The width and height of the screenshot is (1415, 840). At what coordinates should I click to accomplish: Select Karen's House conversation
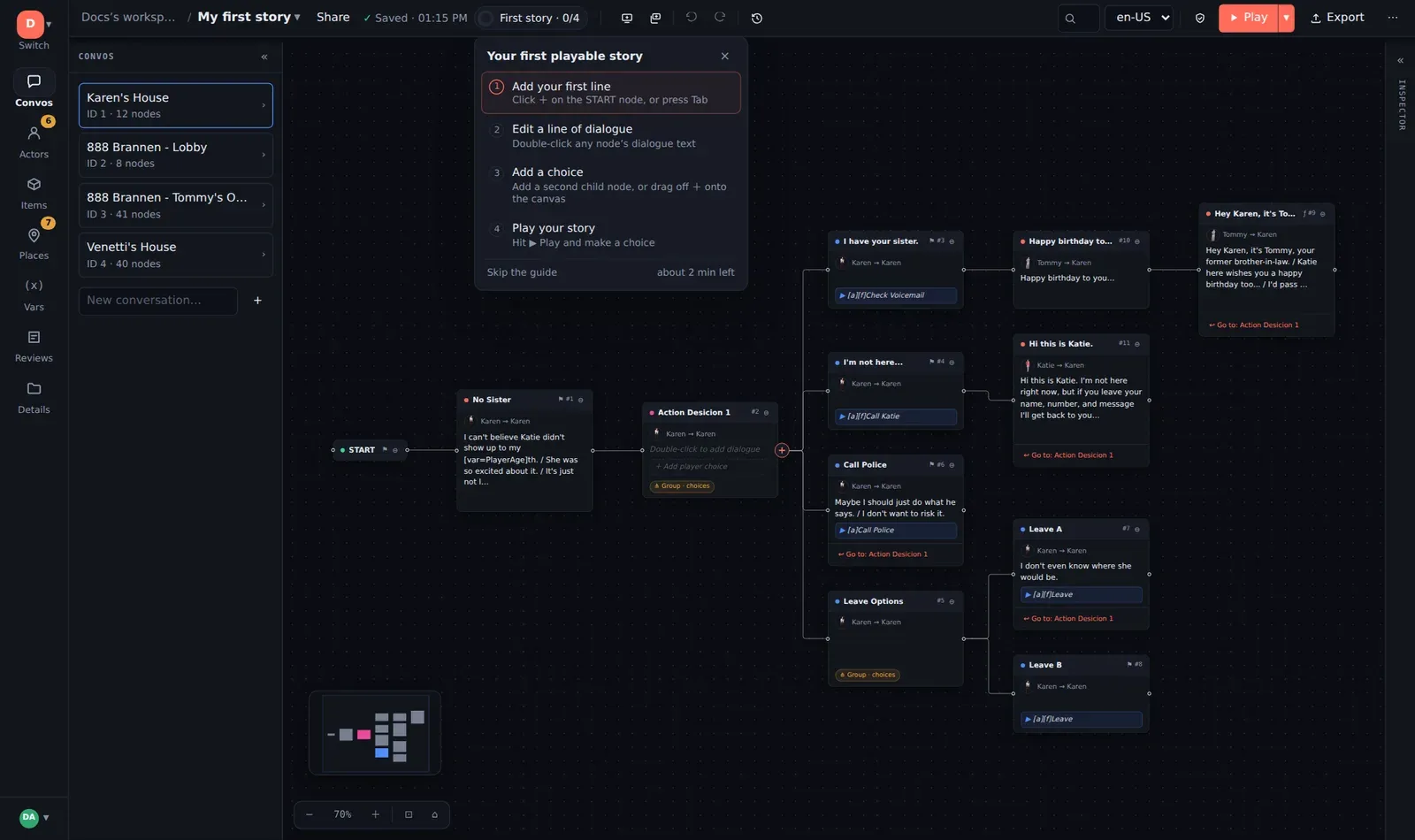176,105
